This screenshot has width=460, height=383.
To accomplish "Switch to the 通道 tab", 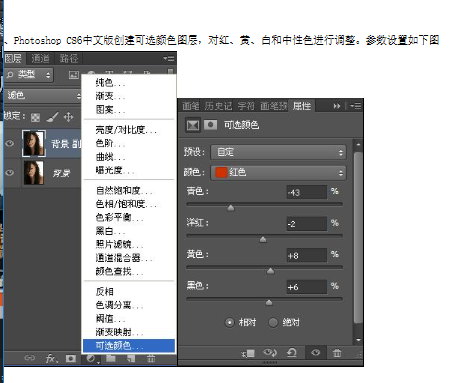I will pos(41,59).
